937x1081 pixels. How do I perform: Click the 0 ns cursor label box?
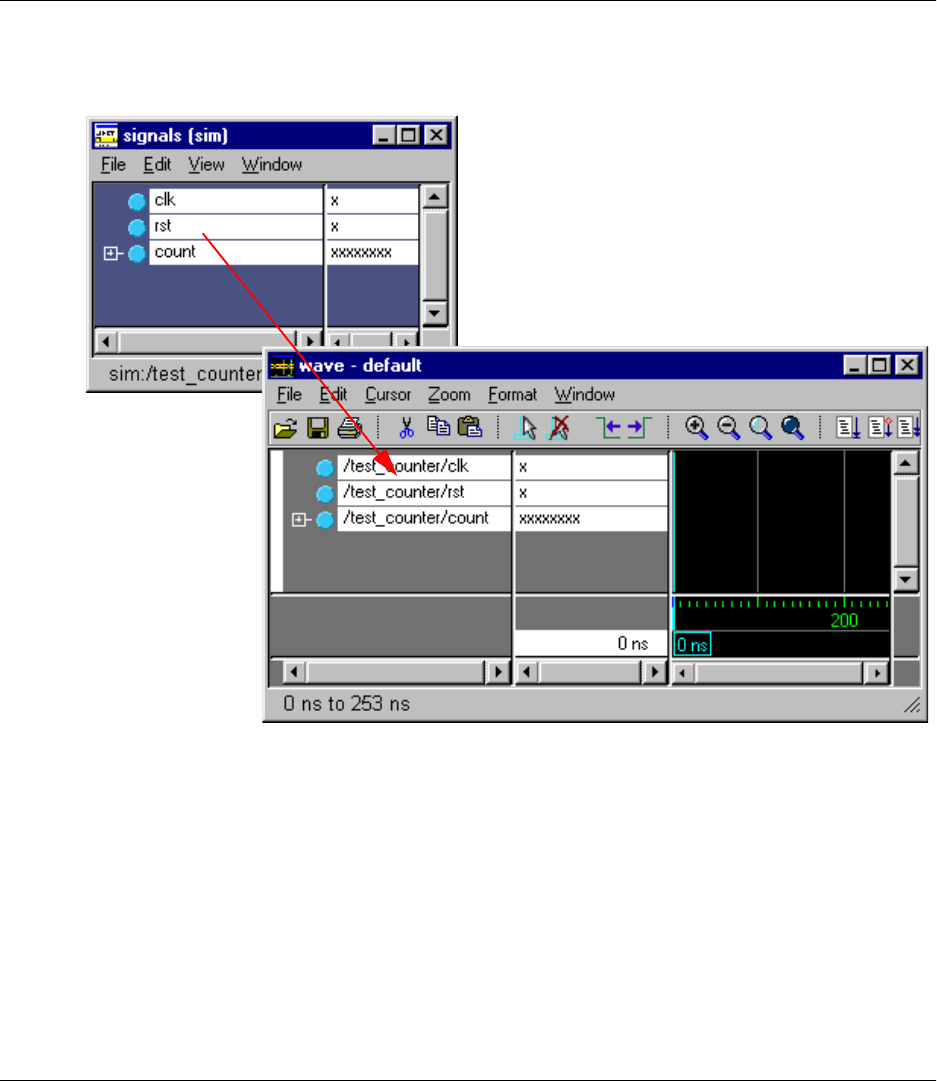coord(692,645)
